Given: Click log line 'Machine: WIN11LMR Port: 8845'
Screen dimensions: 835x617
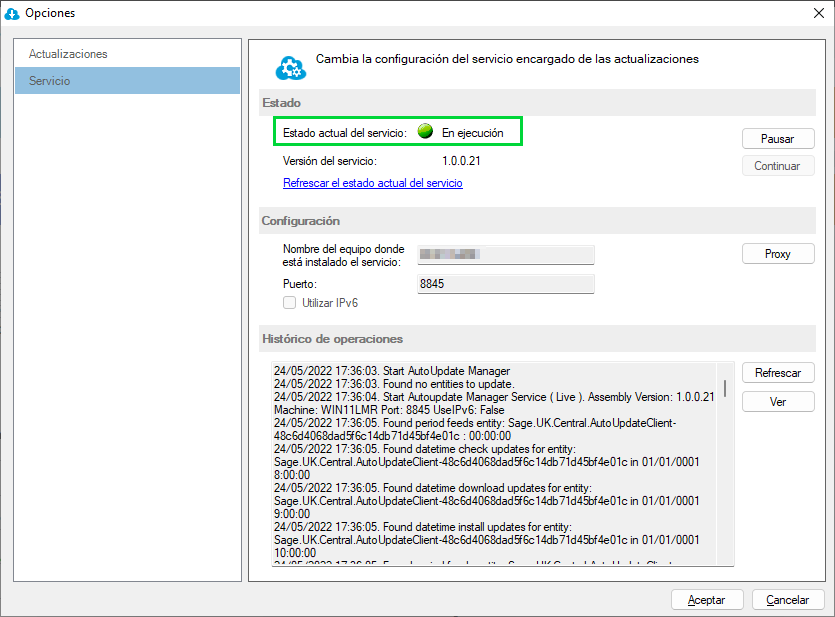Looking at the screenshot, I should click(389, 410).
